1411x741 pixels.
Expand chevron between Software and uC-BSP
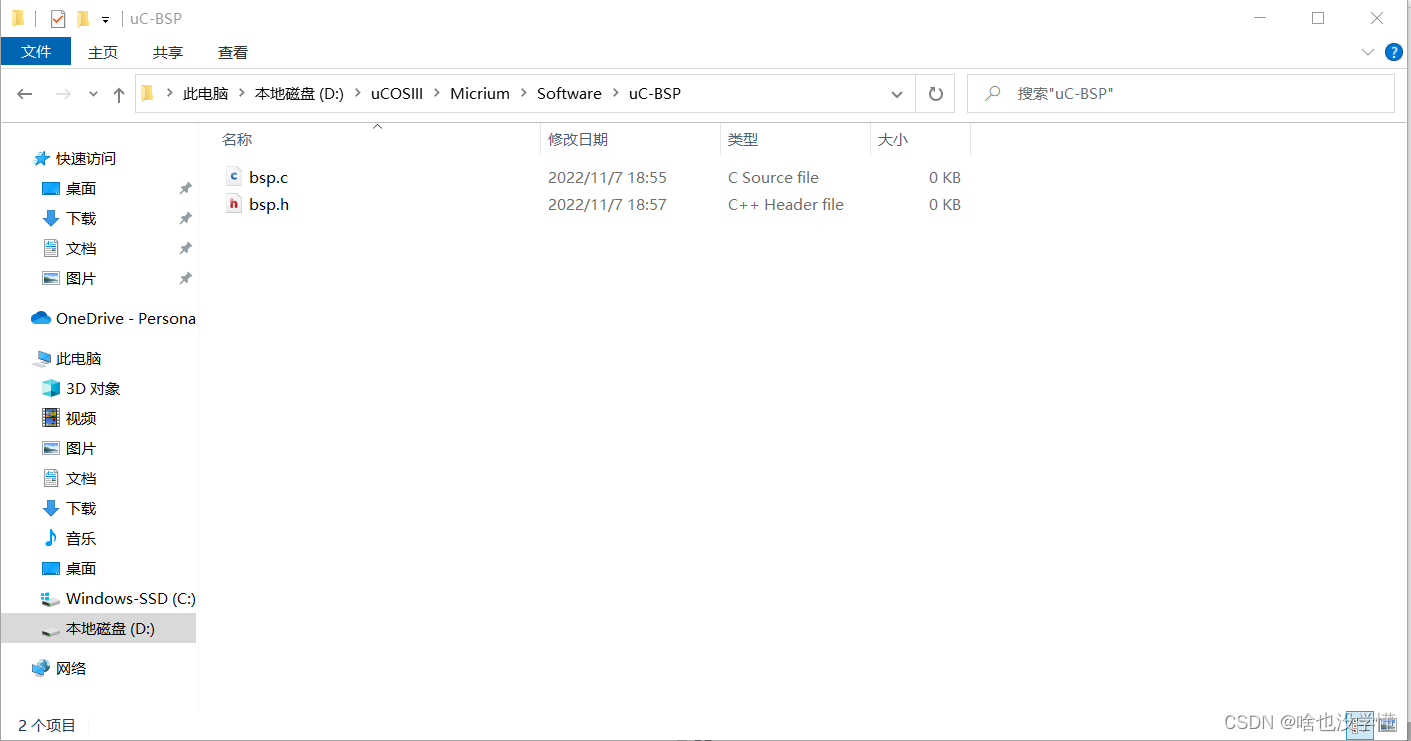615,93
